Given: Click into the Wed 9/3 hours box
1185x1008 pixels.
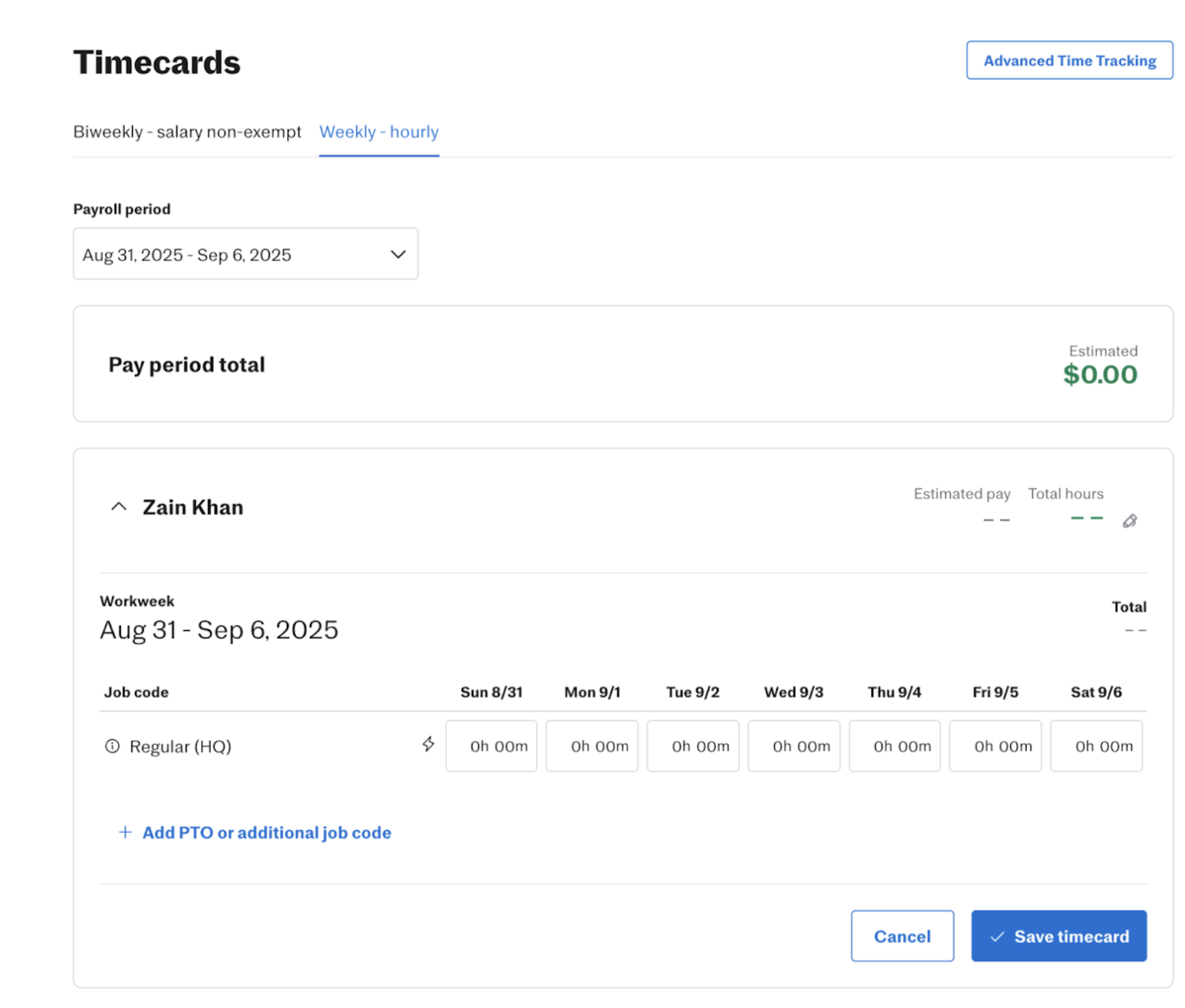Looking at the screenshot, I should pyautogui.click(x=793, y=746).
